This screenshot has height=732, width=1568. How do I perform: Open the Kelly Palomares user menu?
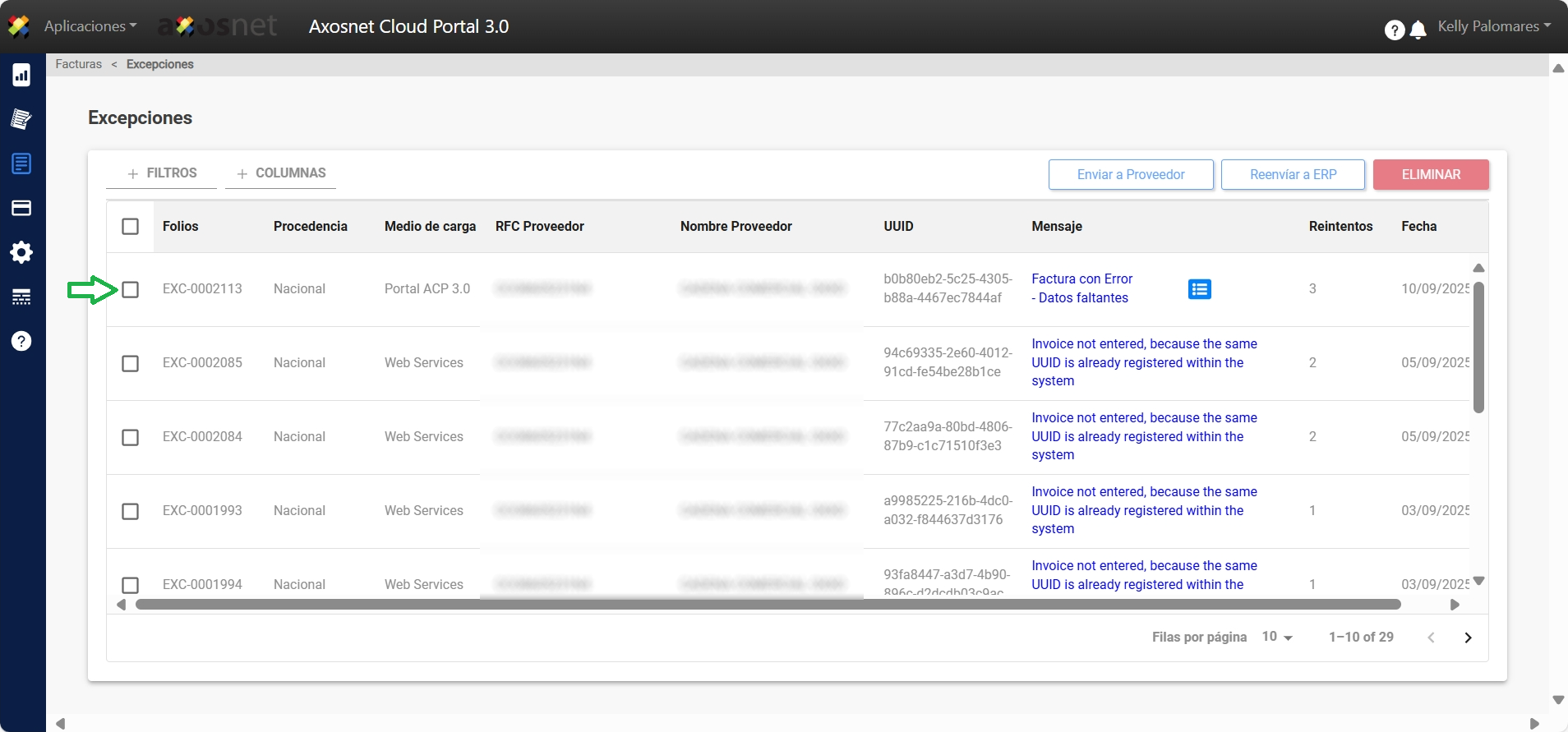tap(1493, 26)
